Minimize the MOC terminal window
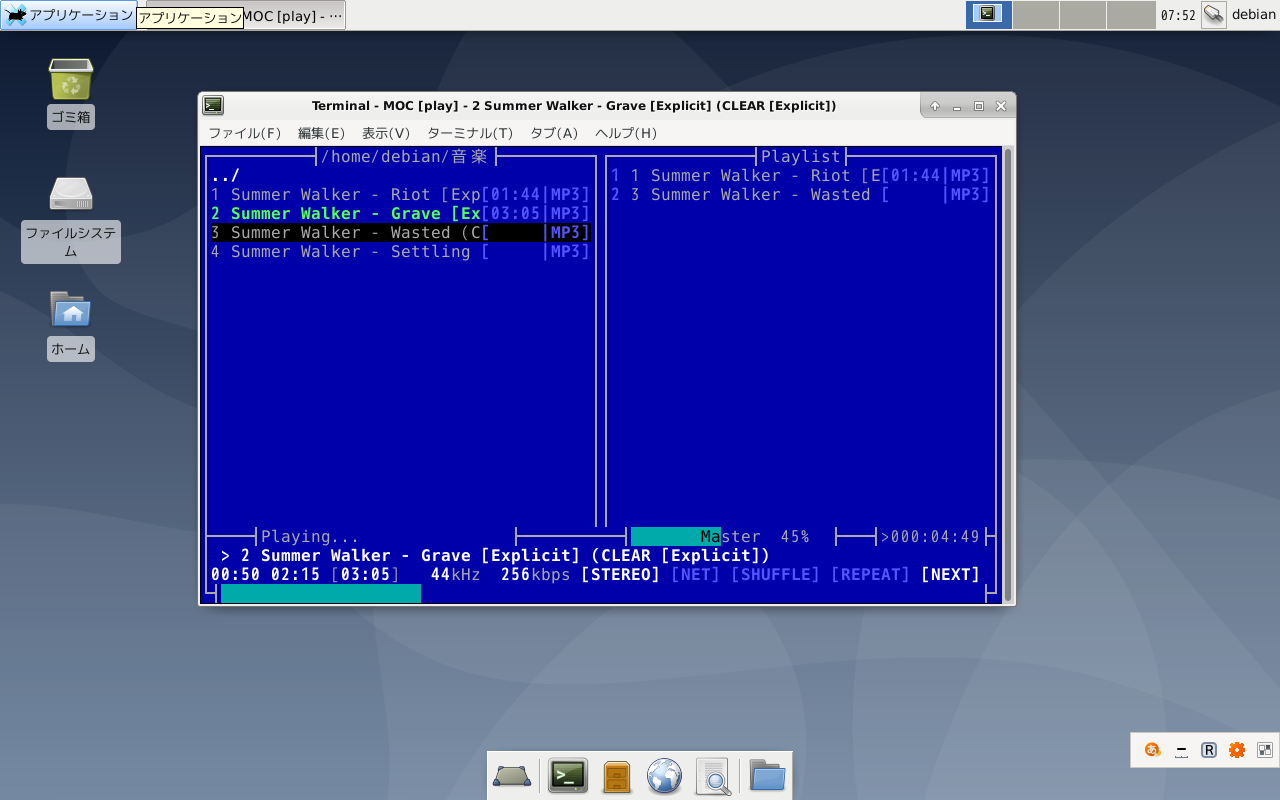 coord(957,106)
